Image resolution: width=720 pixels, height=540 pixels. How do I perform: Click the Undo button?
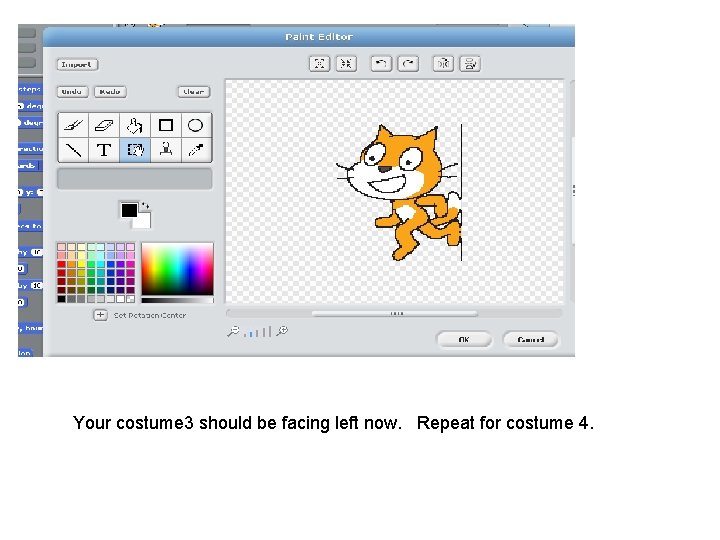coord(72,91)
